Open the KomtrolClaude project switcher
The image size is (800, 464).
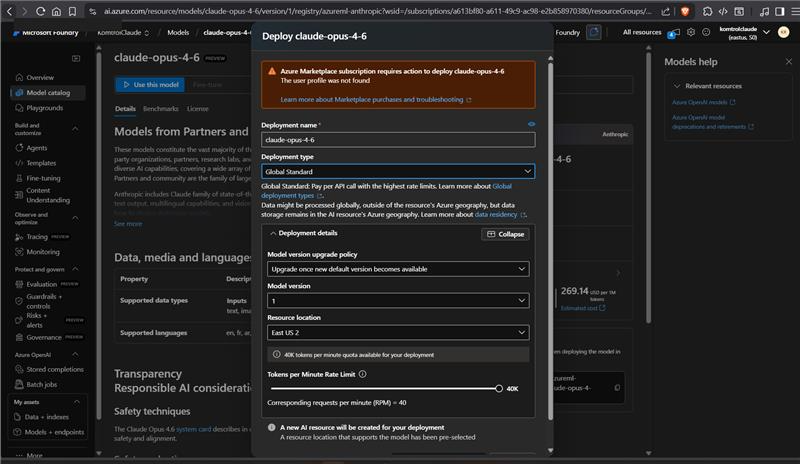point(123,32)
